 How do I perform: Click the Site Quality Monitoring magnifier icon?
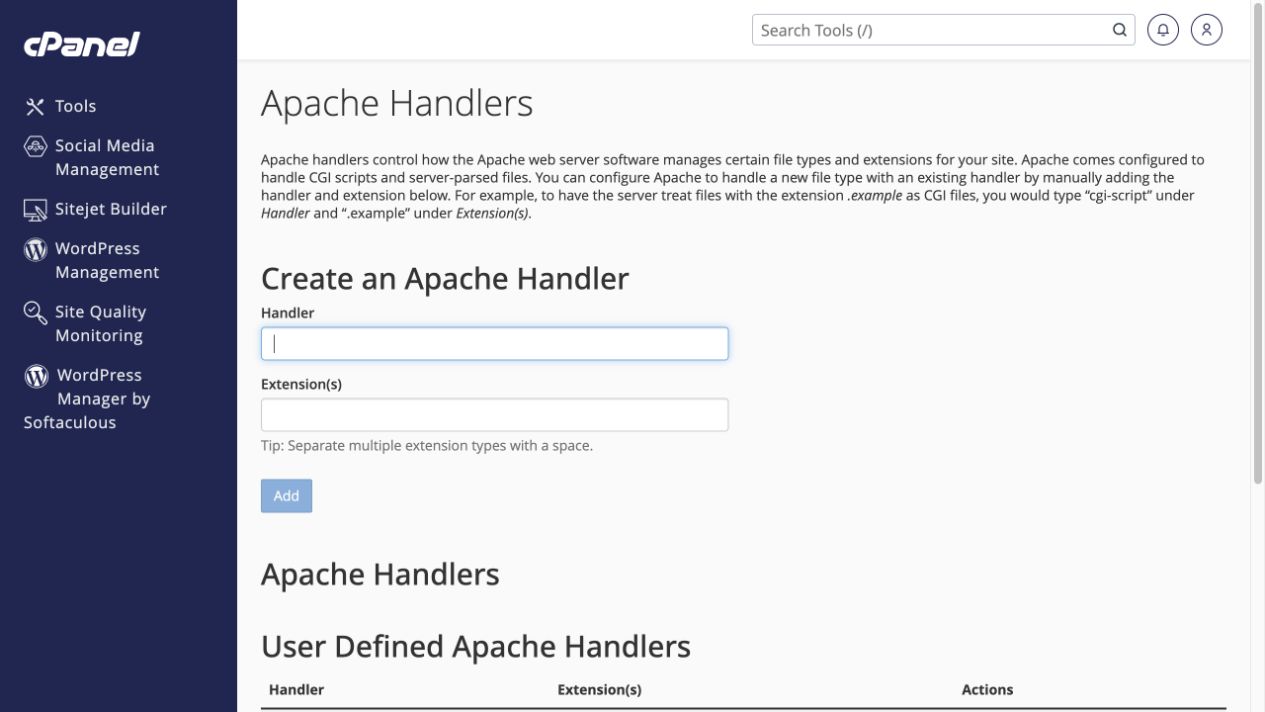tap(35, 313)
